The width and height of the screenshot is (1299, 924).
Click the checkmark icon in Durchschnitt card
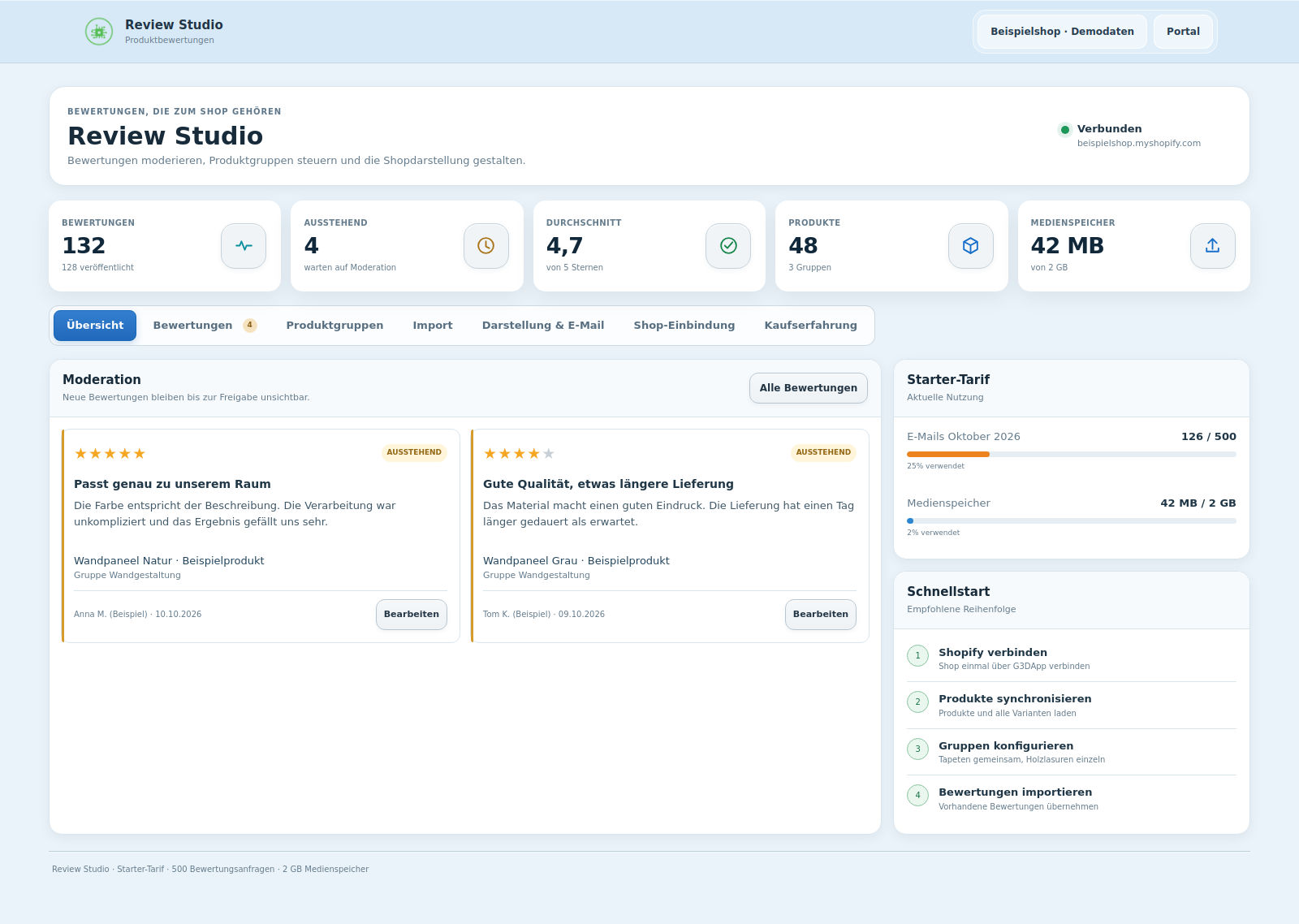click(x=728, y=246)
